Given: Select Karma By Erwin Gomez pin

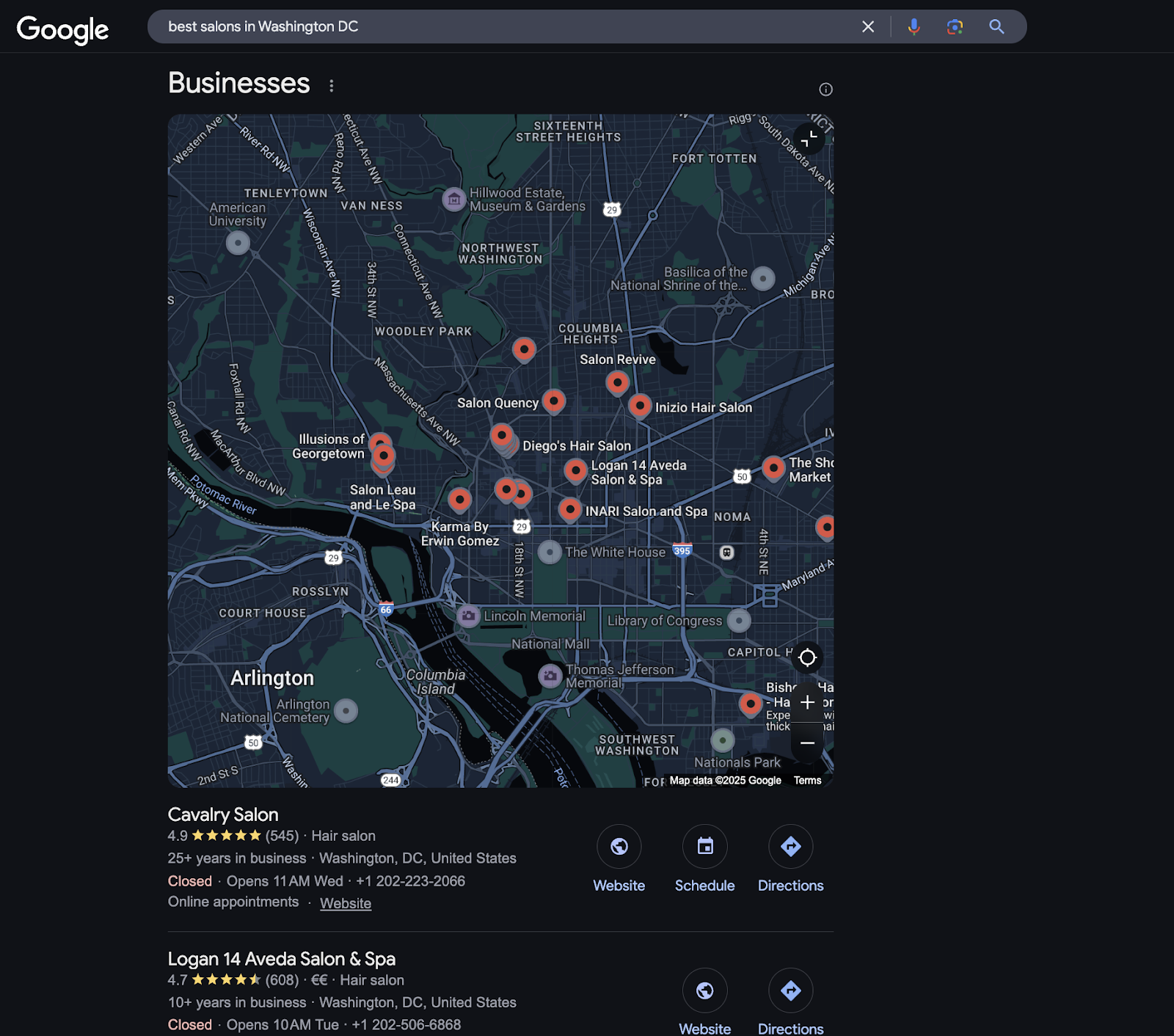Looking at the screenshot, I should [x=460, y=500].
